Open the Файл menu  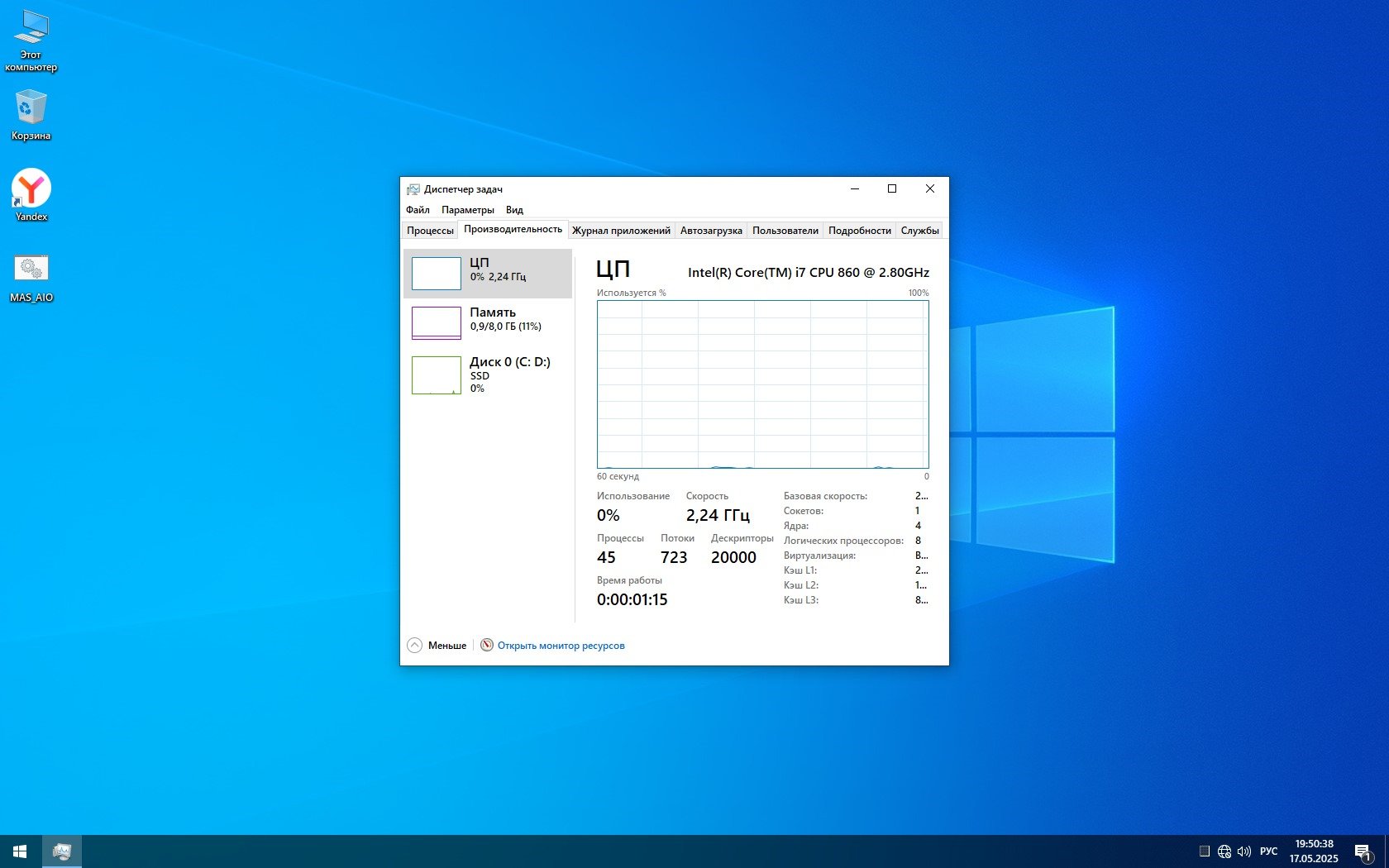[x=418, y=210]
